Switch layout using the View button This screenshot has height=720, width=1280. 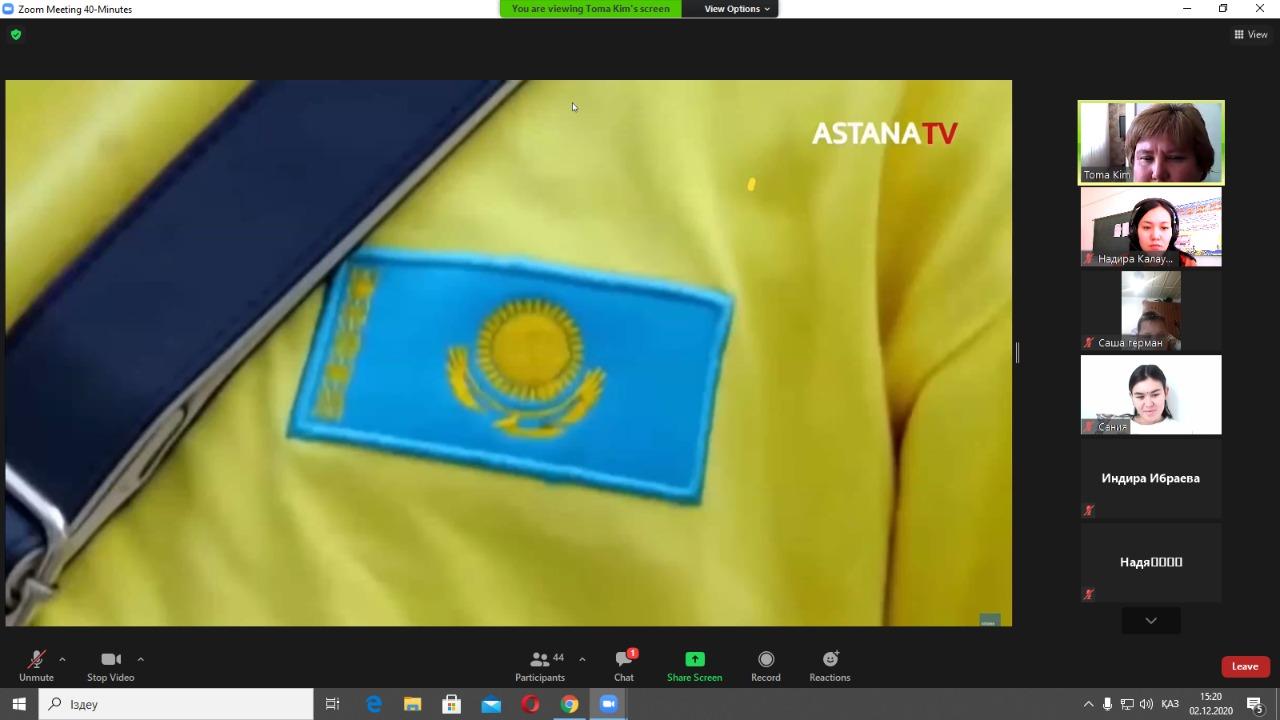point(1250,35)
